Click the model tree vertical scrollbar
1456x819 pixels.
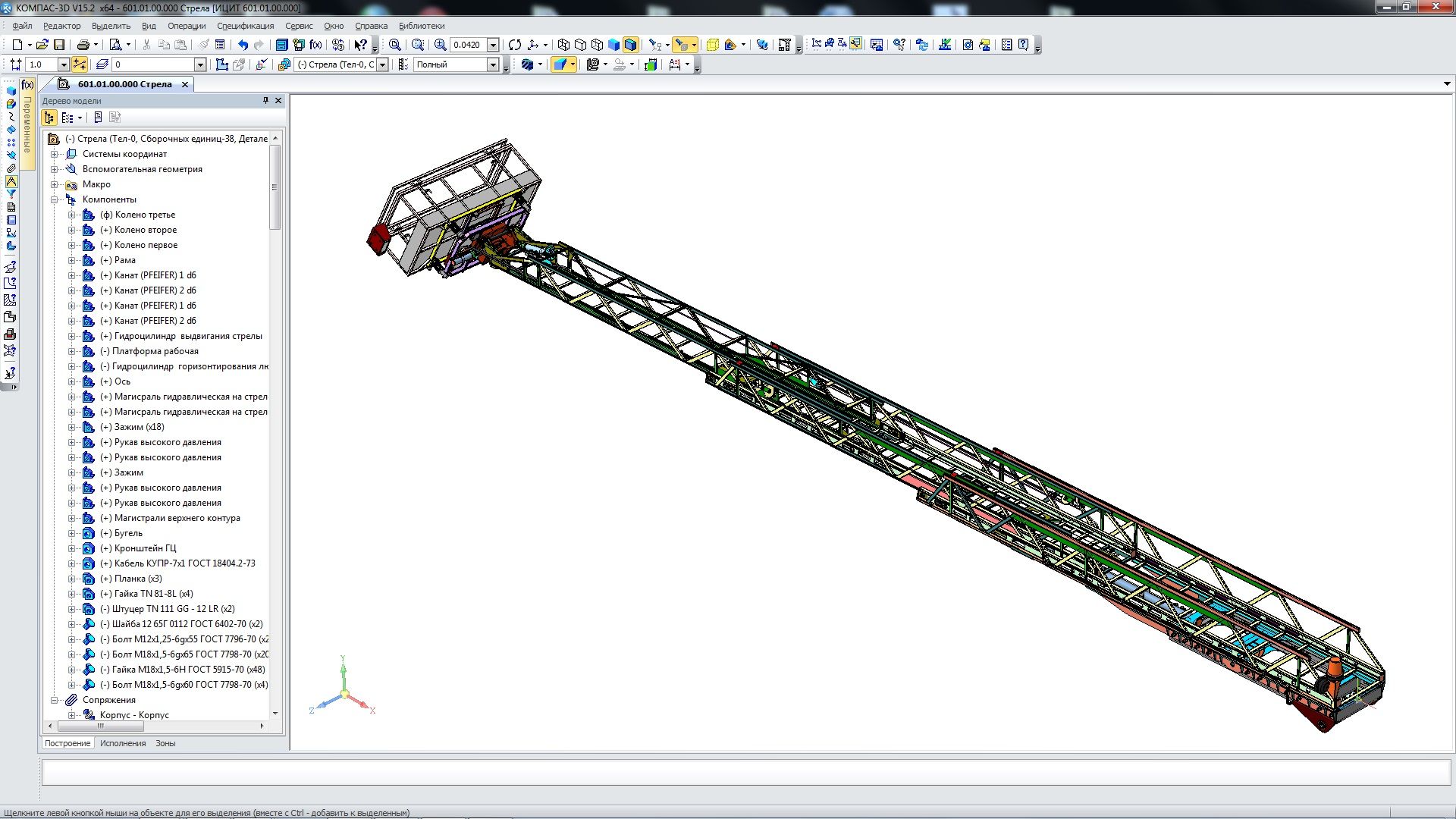[275, 187]
